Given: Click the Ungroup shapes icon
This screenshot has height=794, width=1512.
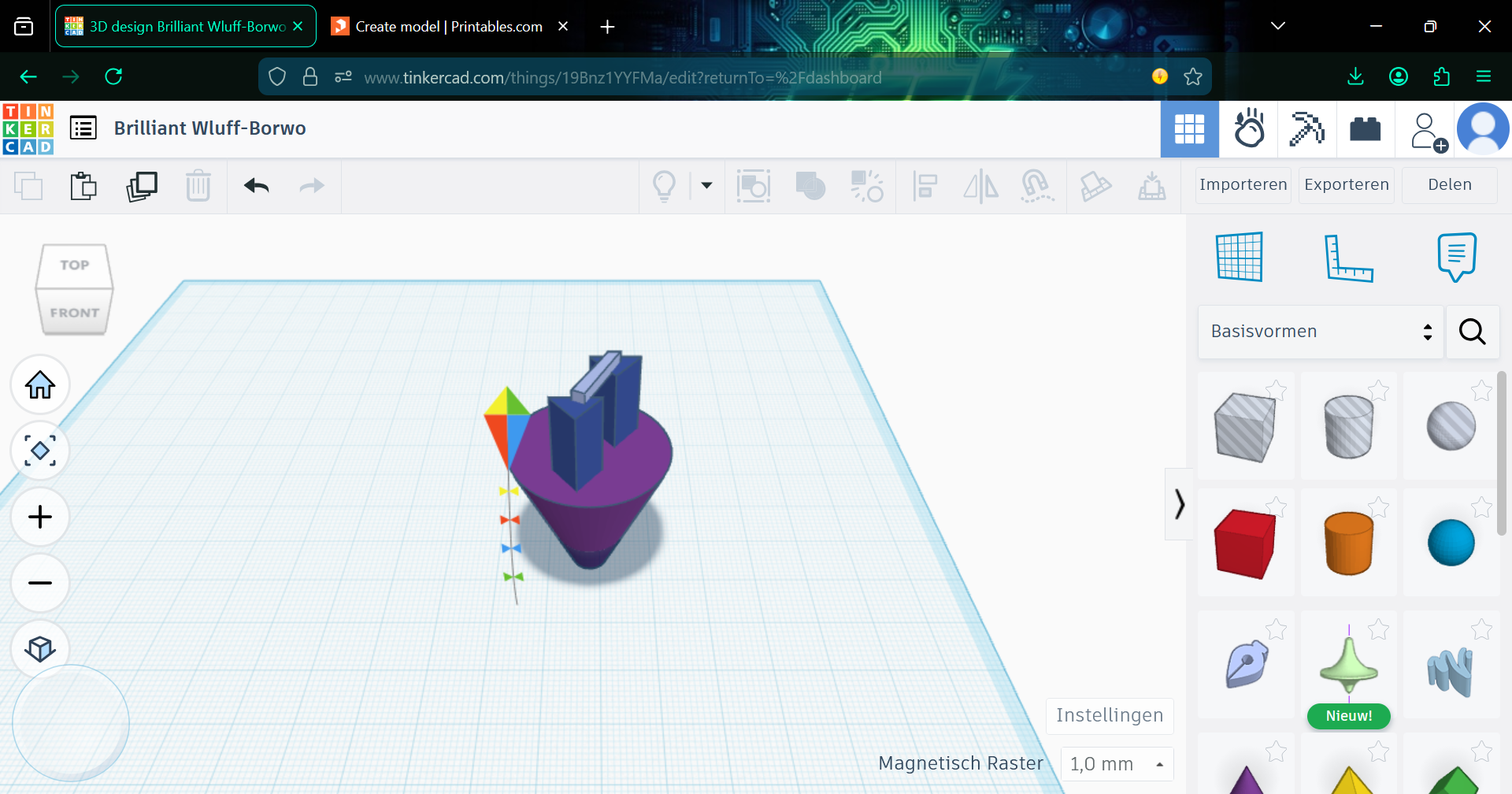Looking at the screenshot, I should [867, 186].
